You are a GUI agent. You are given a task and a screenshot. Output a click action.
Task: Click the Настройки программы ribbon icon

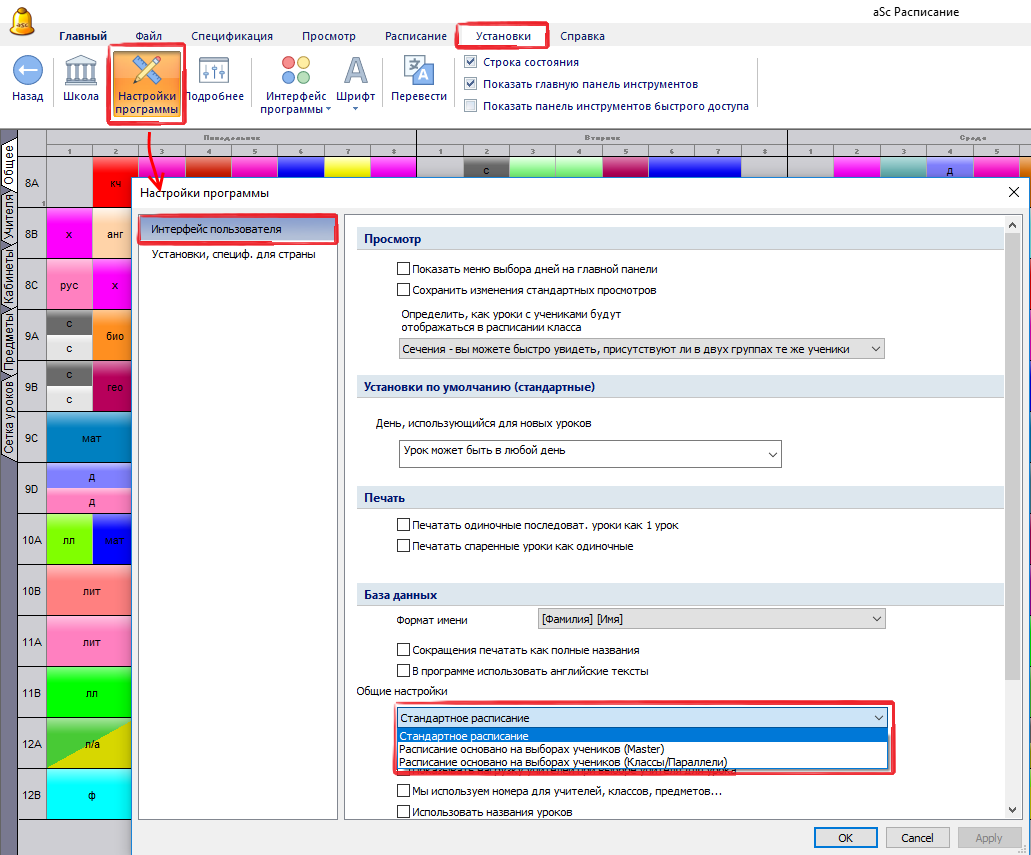147,72
